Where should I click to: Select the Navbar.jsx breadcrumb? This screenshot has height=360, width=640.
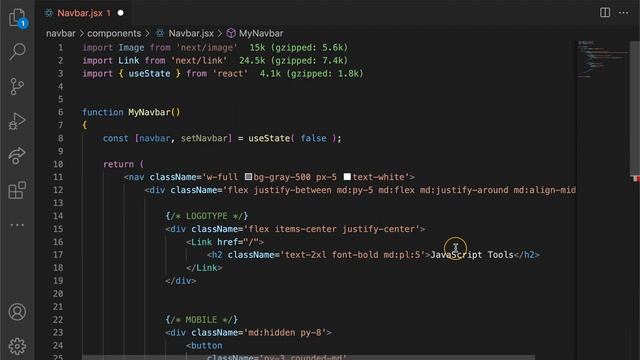(x=191, y=33)
